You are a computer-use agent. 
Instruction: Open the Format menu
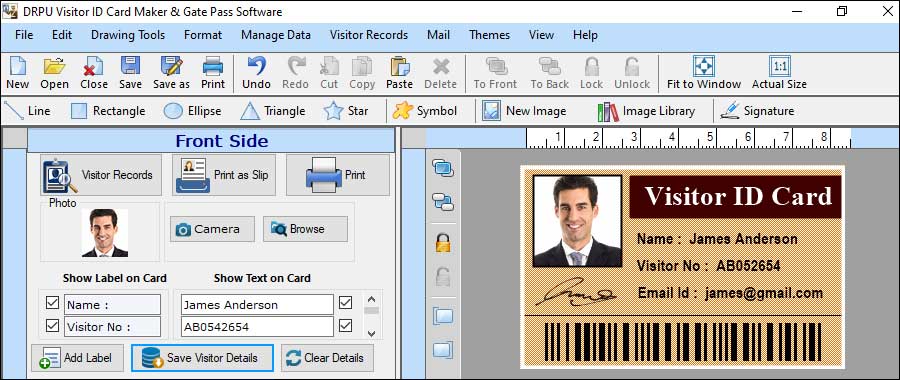click(203, 35)
